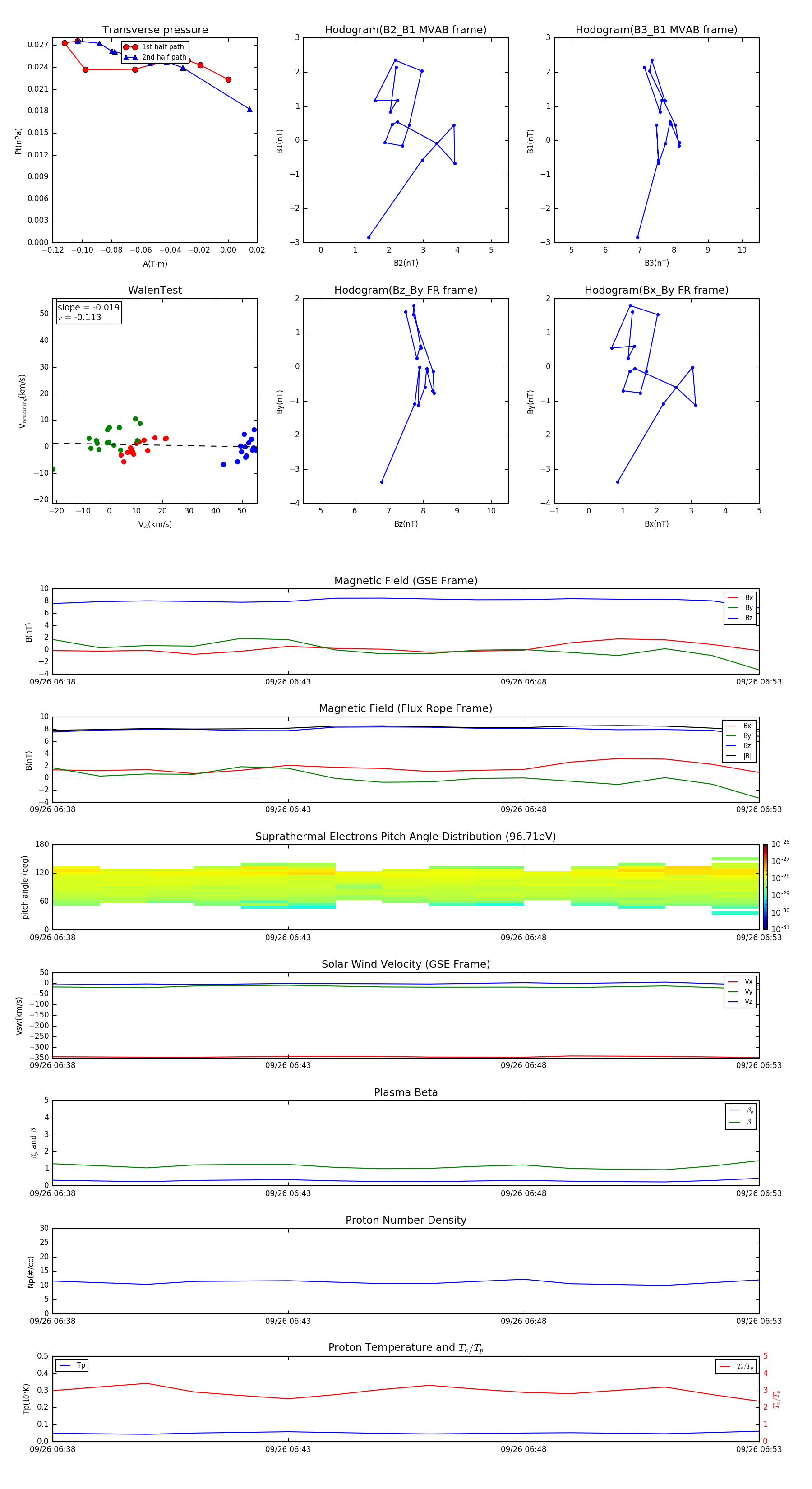Click the Transverse pressure plot title
This screenshot has width=812, height=1489.
(x=155, y=30)
